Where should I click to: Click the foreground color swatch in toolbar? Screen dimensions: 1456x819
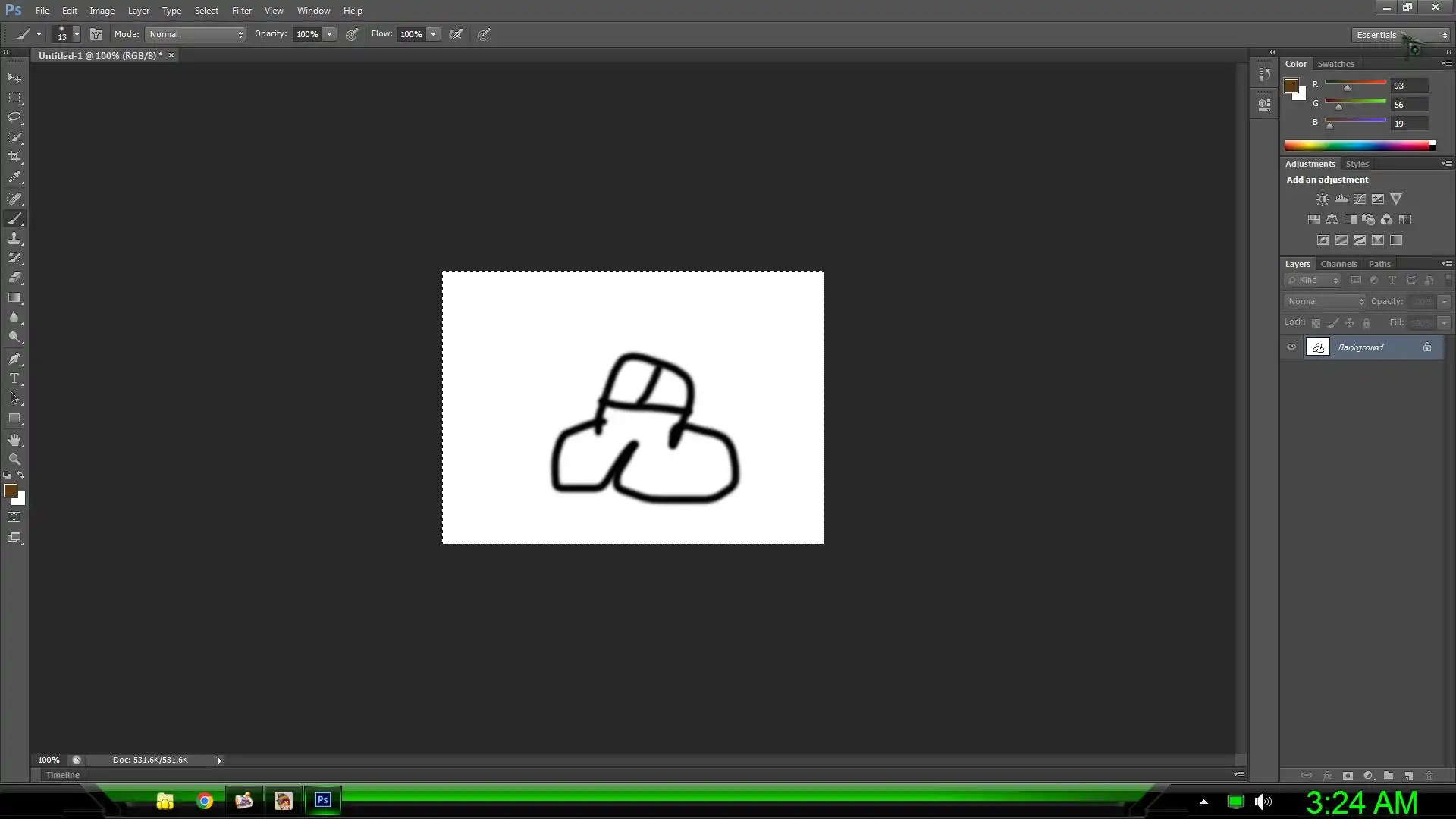point(10,491)
